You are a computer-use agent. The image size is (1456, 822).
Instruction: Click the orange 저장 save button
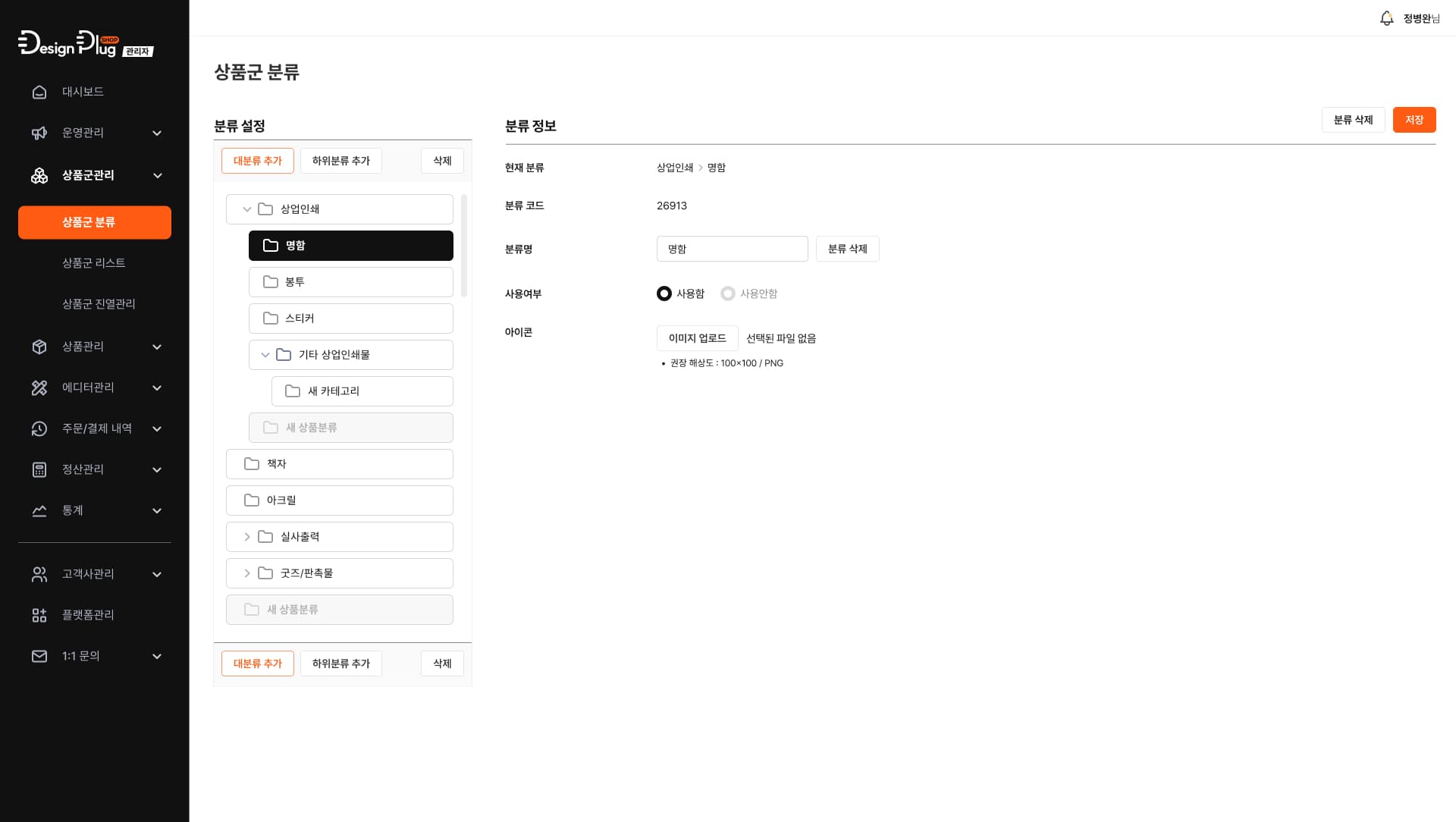[x=1414, y=120]
